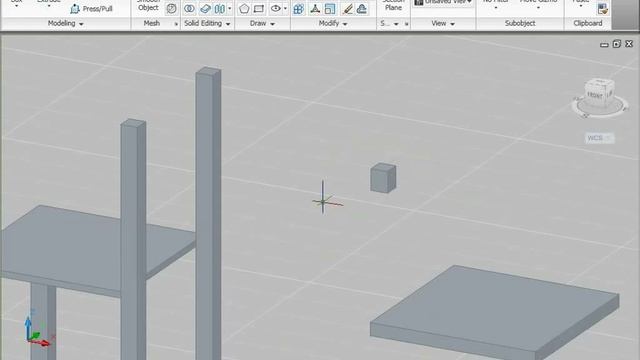The height and width of the screenshot is (360, 640).
Task: Select the tallest vertical post solid
Action: point(208,212)
